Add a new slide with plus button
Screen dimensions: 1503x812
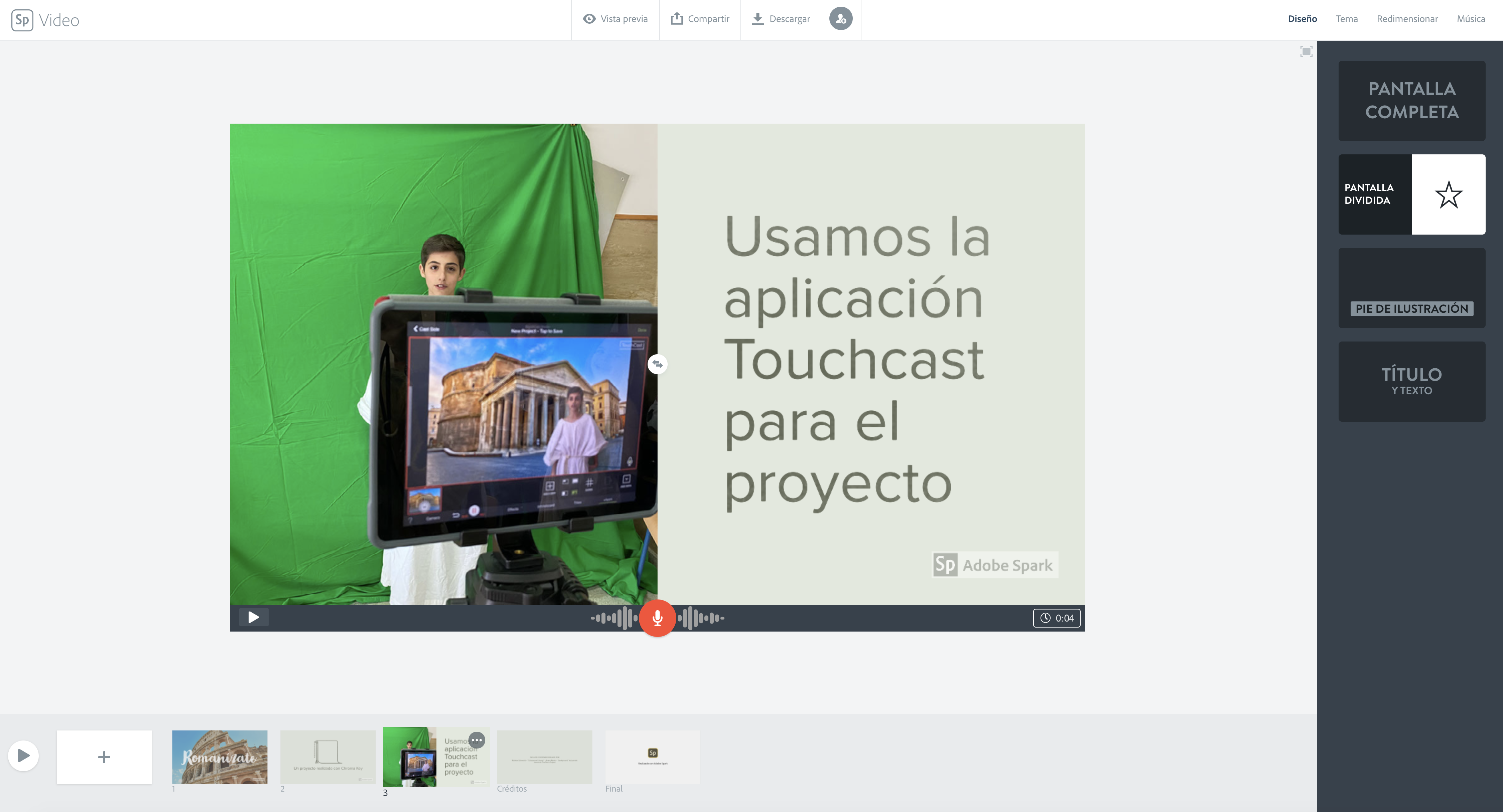104,757
